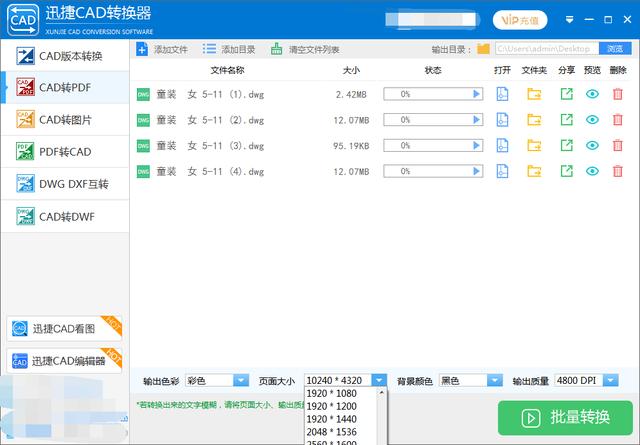Share the 童装 5-11 (3).dwg file
This screenshot has height=445, width=640.
pyautogui.click(x=566, y=145)
